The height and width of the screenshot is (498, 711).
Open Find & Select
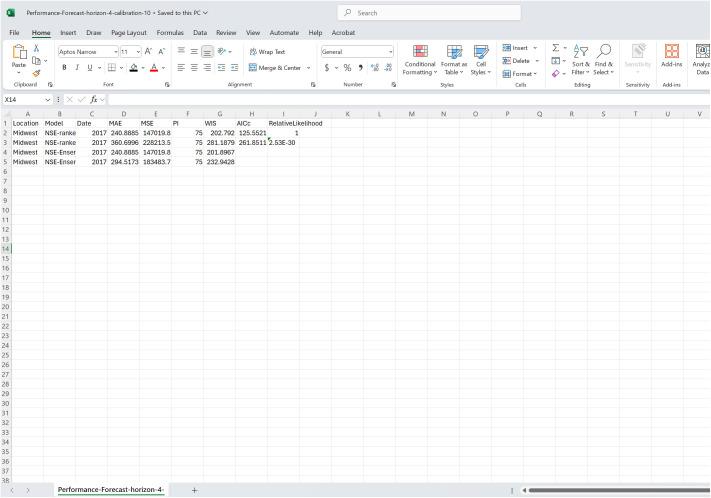(604, 59)
